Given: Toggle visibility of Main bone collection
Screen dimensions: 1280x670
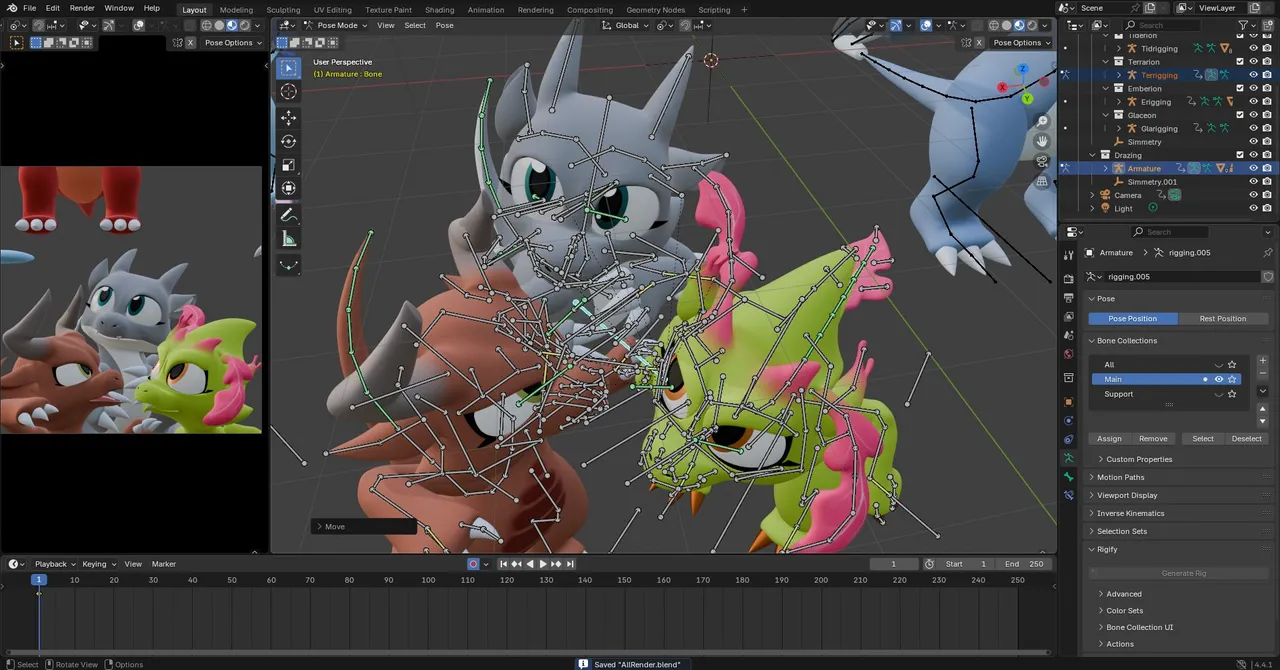Looking at the screenshot, I should (1218, 379).
